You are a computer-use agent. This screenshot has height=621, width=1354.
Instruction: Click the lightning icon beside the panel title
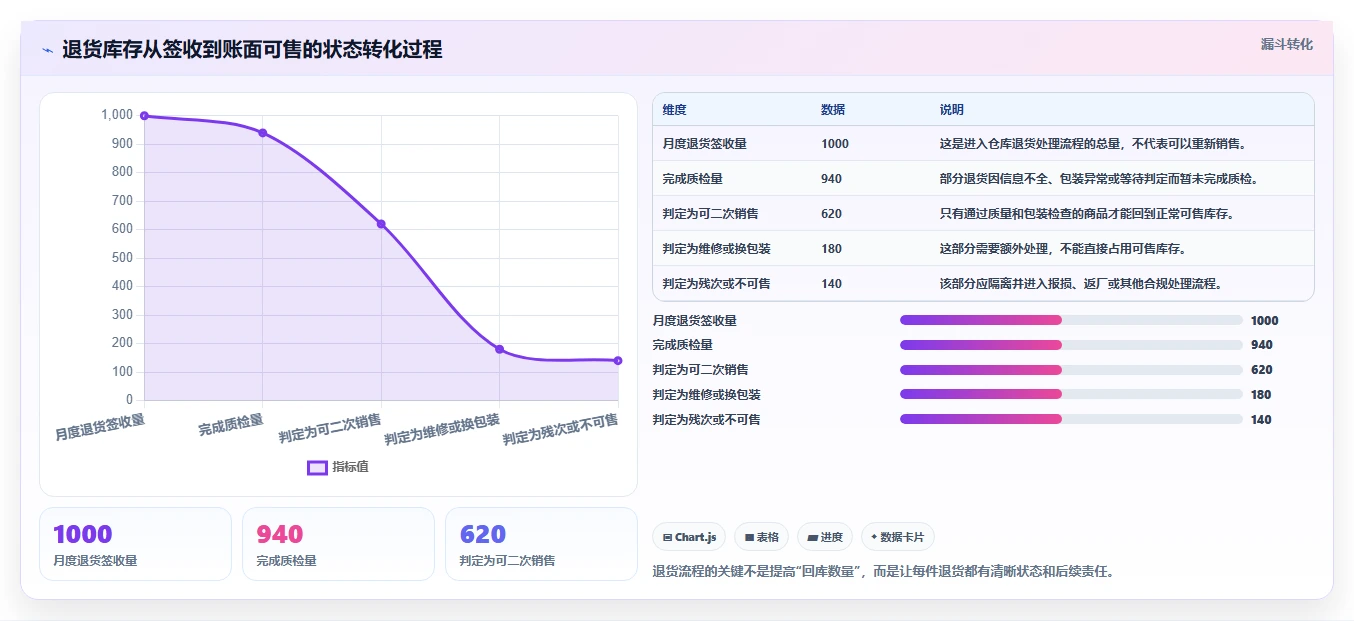(x=47, y=50)
